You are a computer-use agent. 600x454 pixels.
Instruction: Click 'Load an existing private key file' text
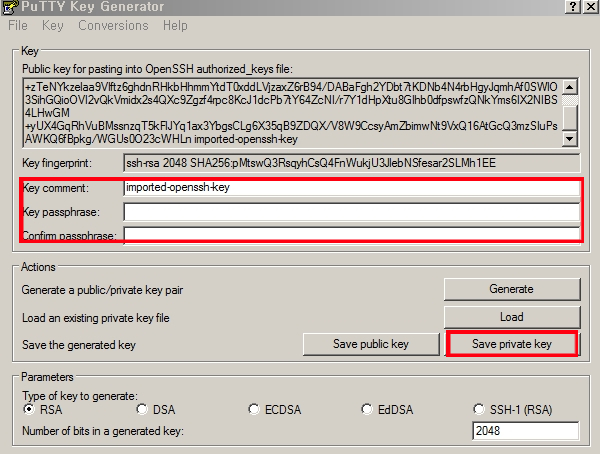tap(96, 318)
